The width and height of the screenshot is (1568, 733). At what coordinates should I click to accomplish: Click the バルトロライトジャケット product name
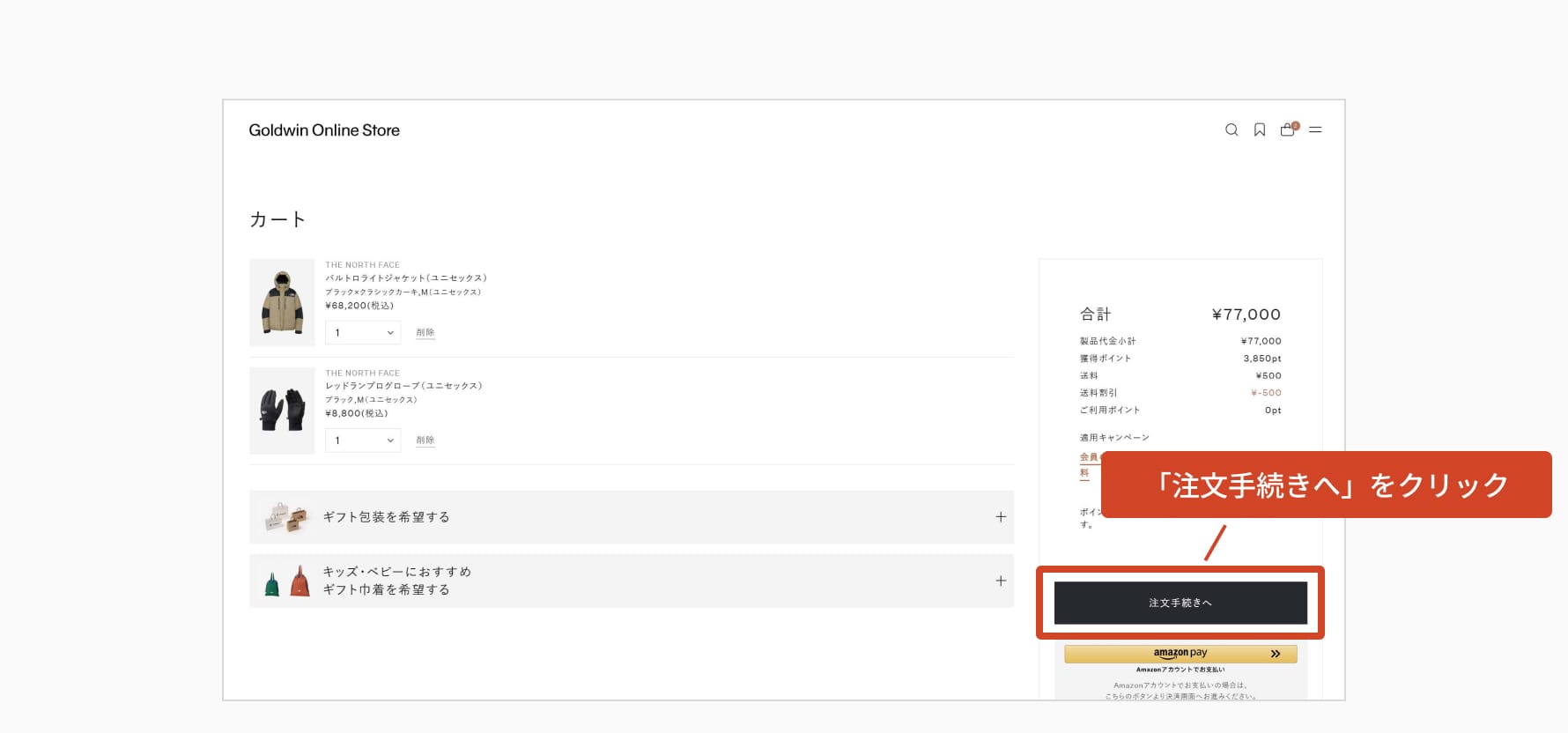click(x=406, y=278)
